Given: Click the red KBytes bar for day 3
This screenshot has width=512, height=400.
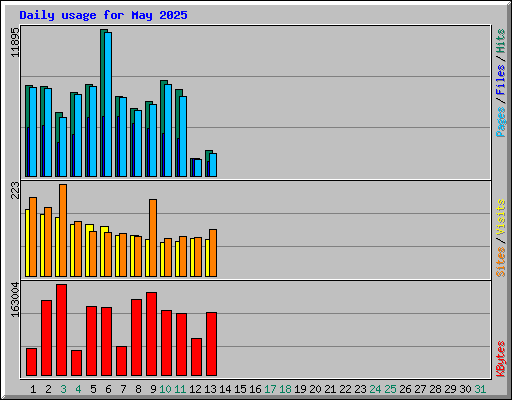Looking at the screenshot, I should 62,330.
